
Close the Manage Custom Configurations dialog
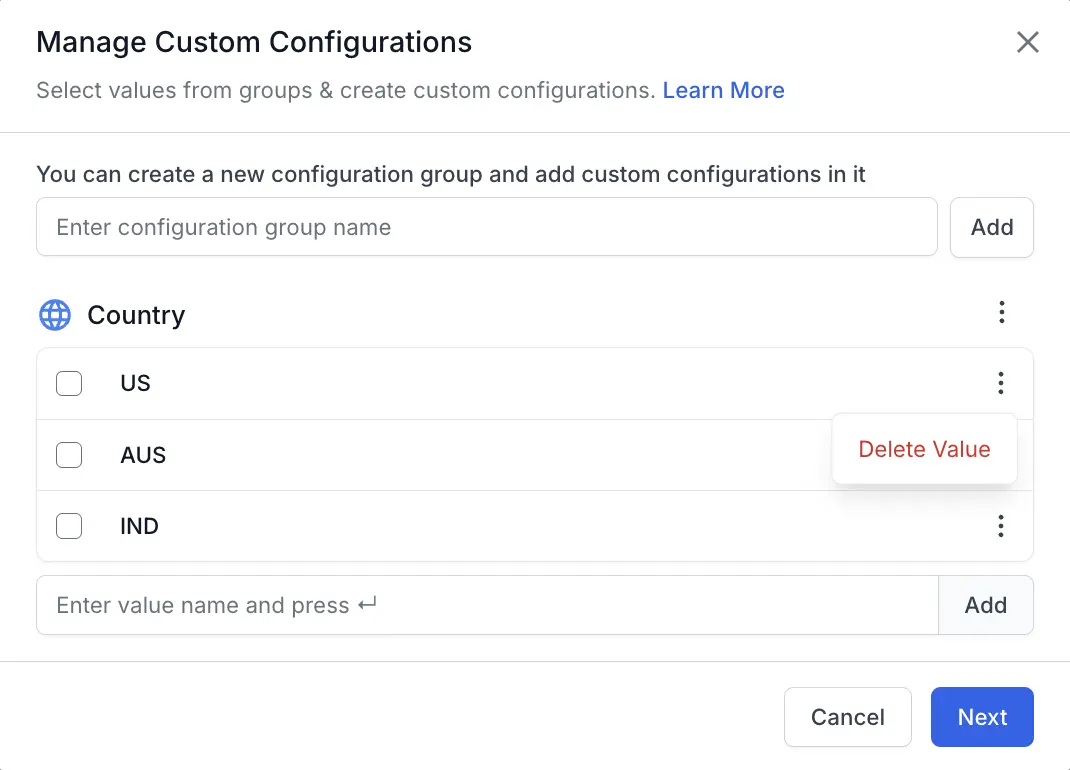pos(1028,42)
